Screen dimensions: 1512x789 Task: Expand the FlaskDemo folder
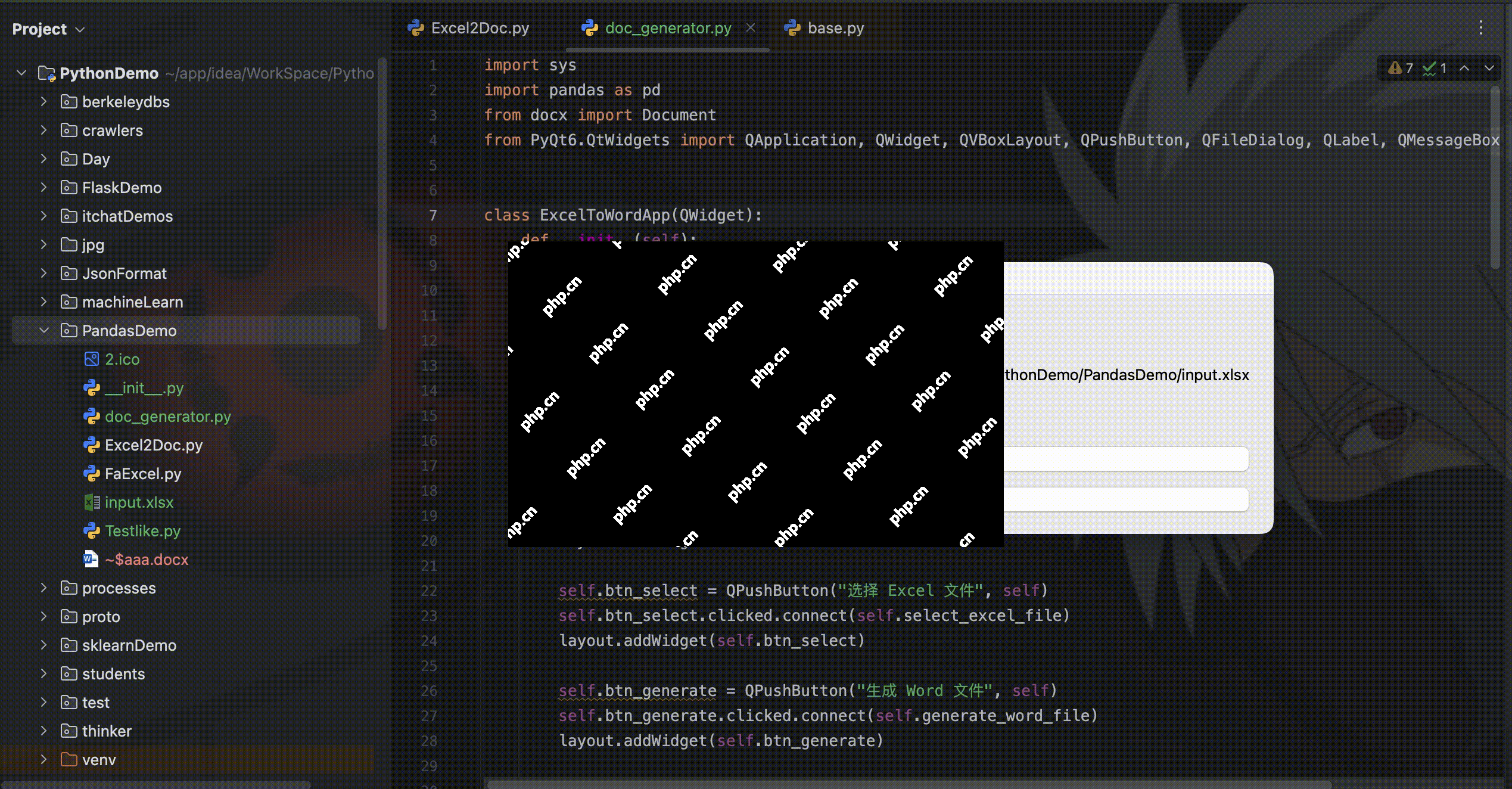click(43, 187)
